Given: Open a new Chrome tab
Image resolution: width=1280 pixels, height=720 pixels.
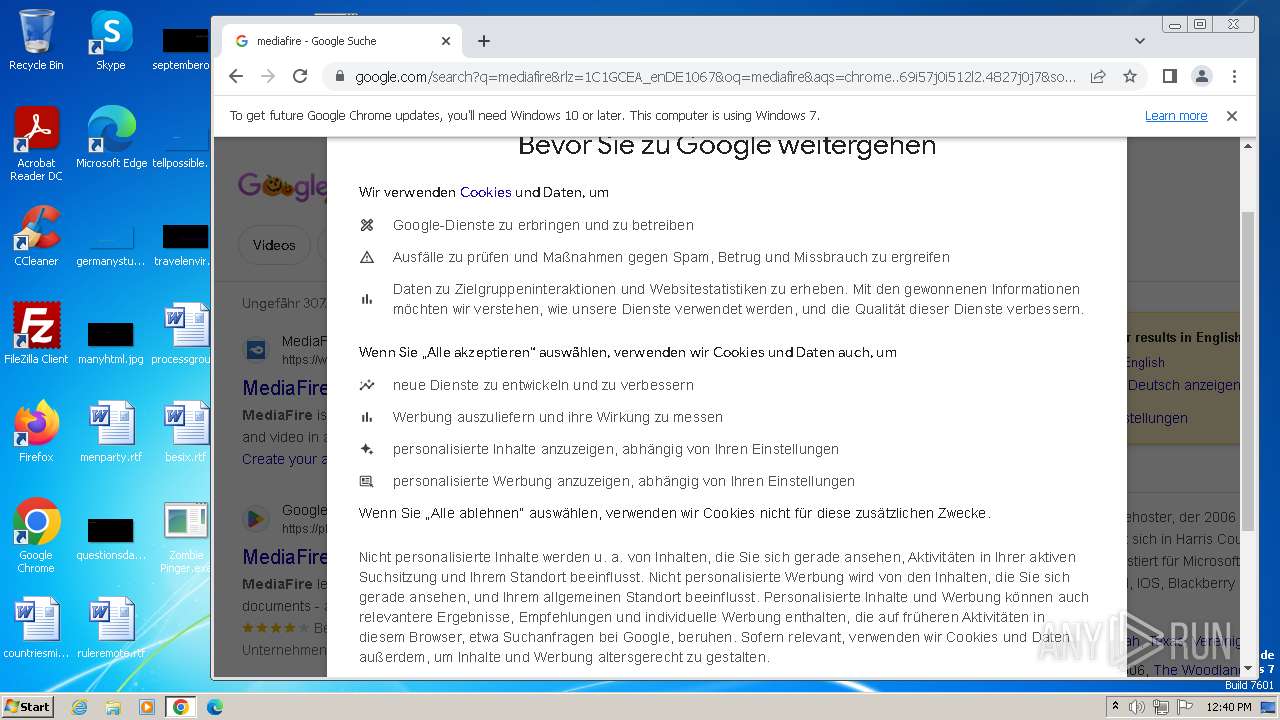Looking at the screenshot, I should pyautogui.click(x=484, y=41).
